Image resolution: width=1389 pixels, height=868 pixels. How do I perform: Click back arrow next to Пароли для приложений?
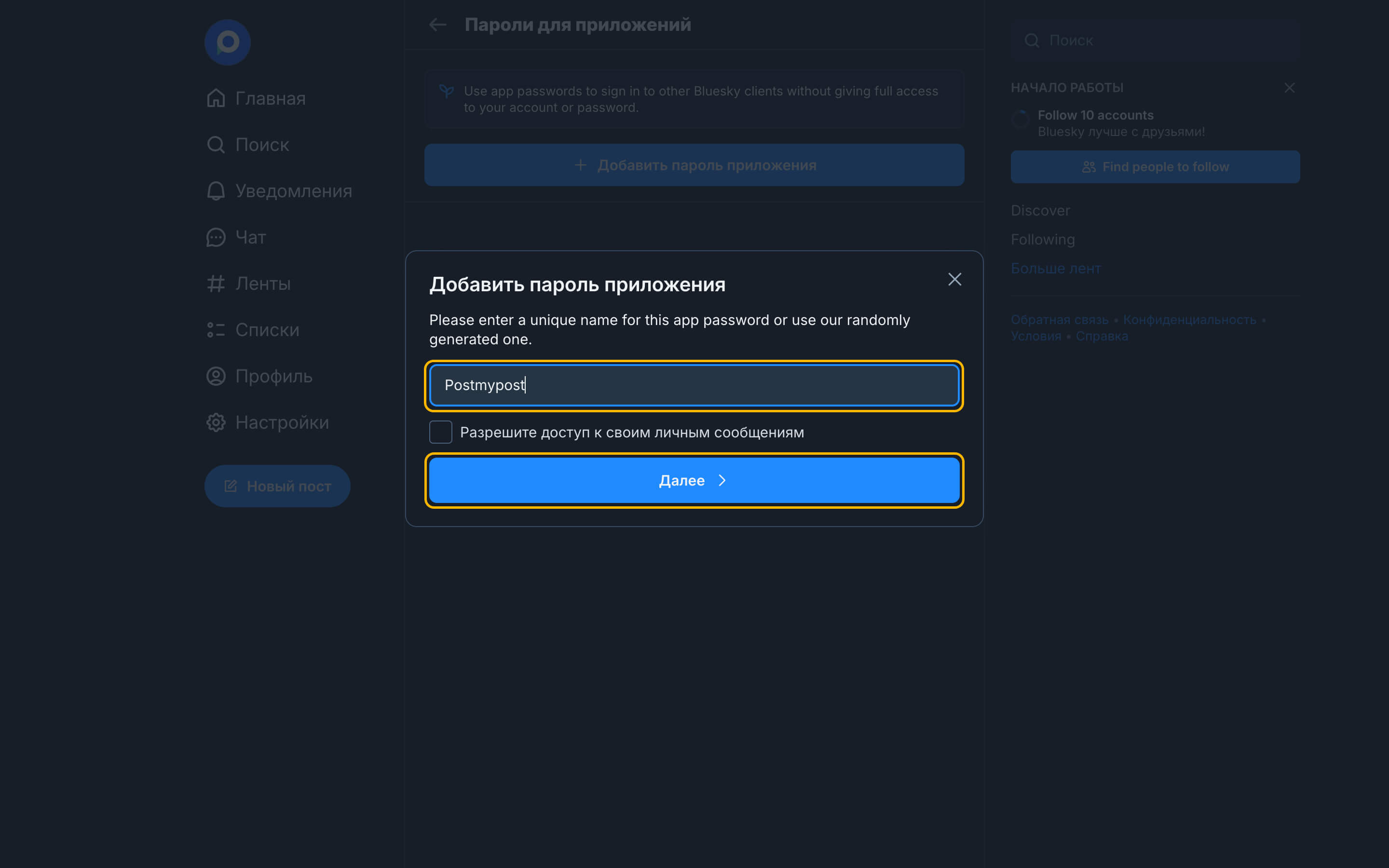pos(438,25)
